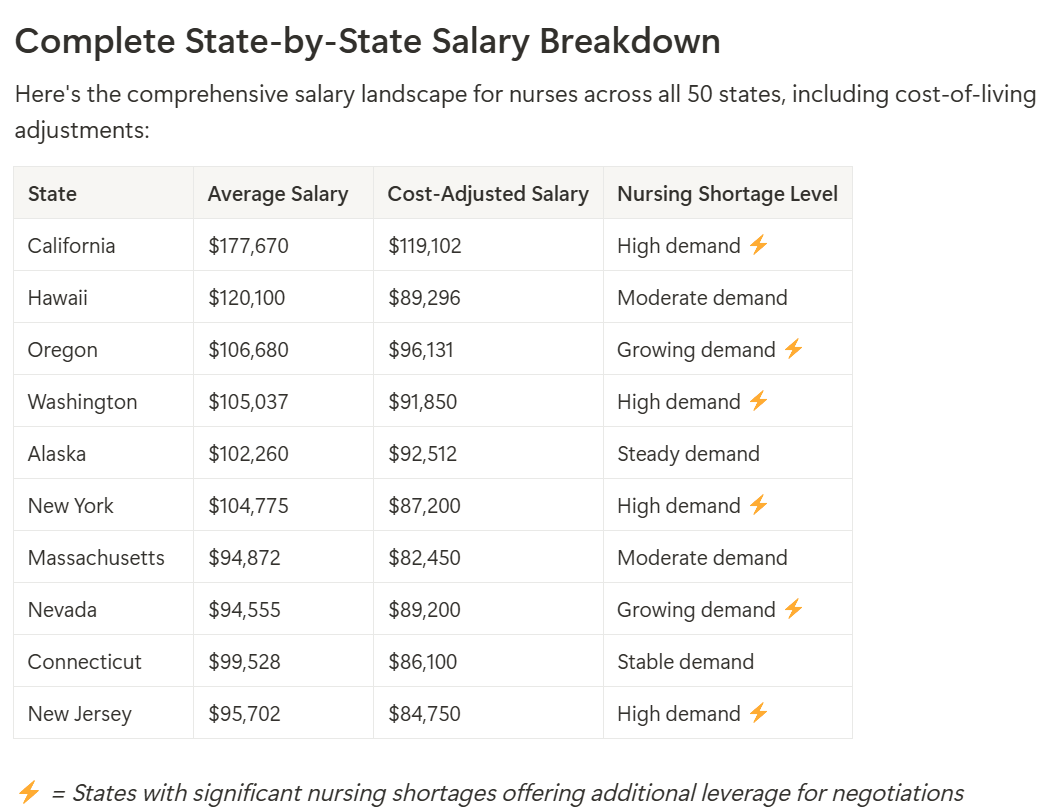Click the lightning bolt in the Washington row

click(x=758, y=401)
